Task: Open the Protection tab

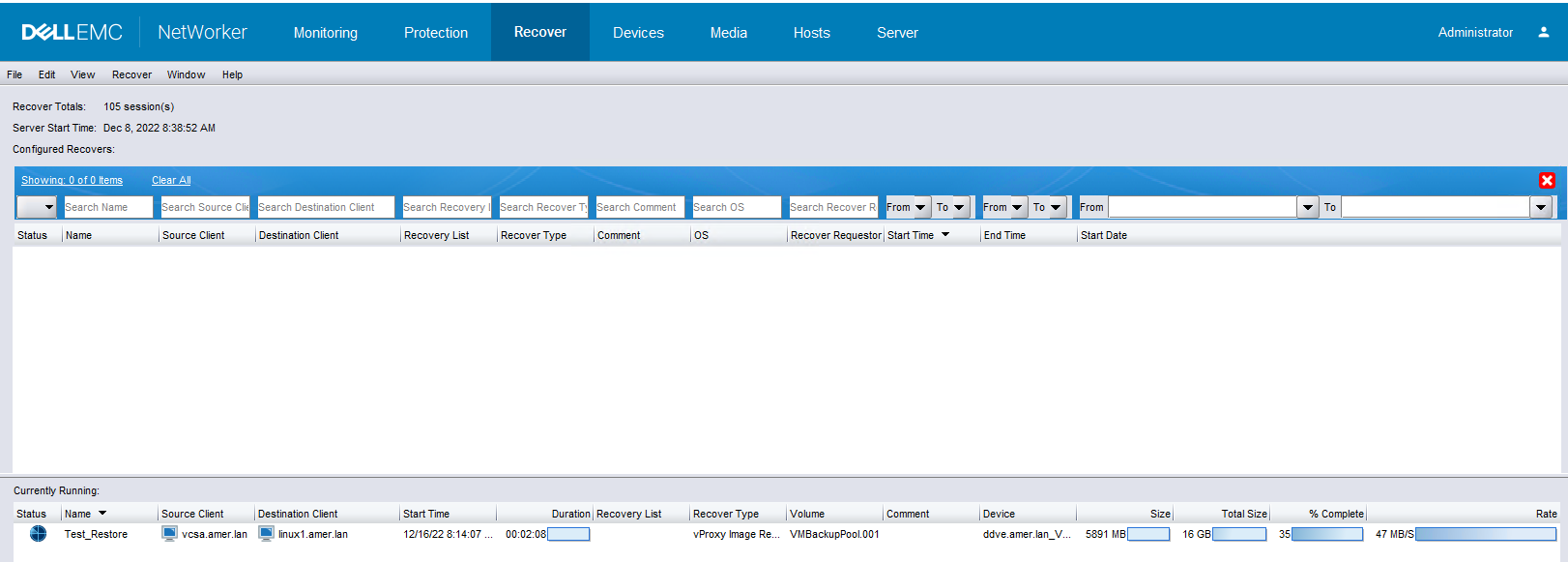Action: 436,33
